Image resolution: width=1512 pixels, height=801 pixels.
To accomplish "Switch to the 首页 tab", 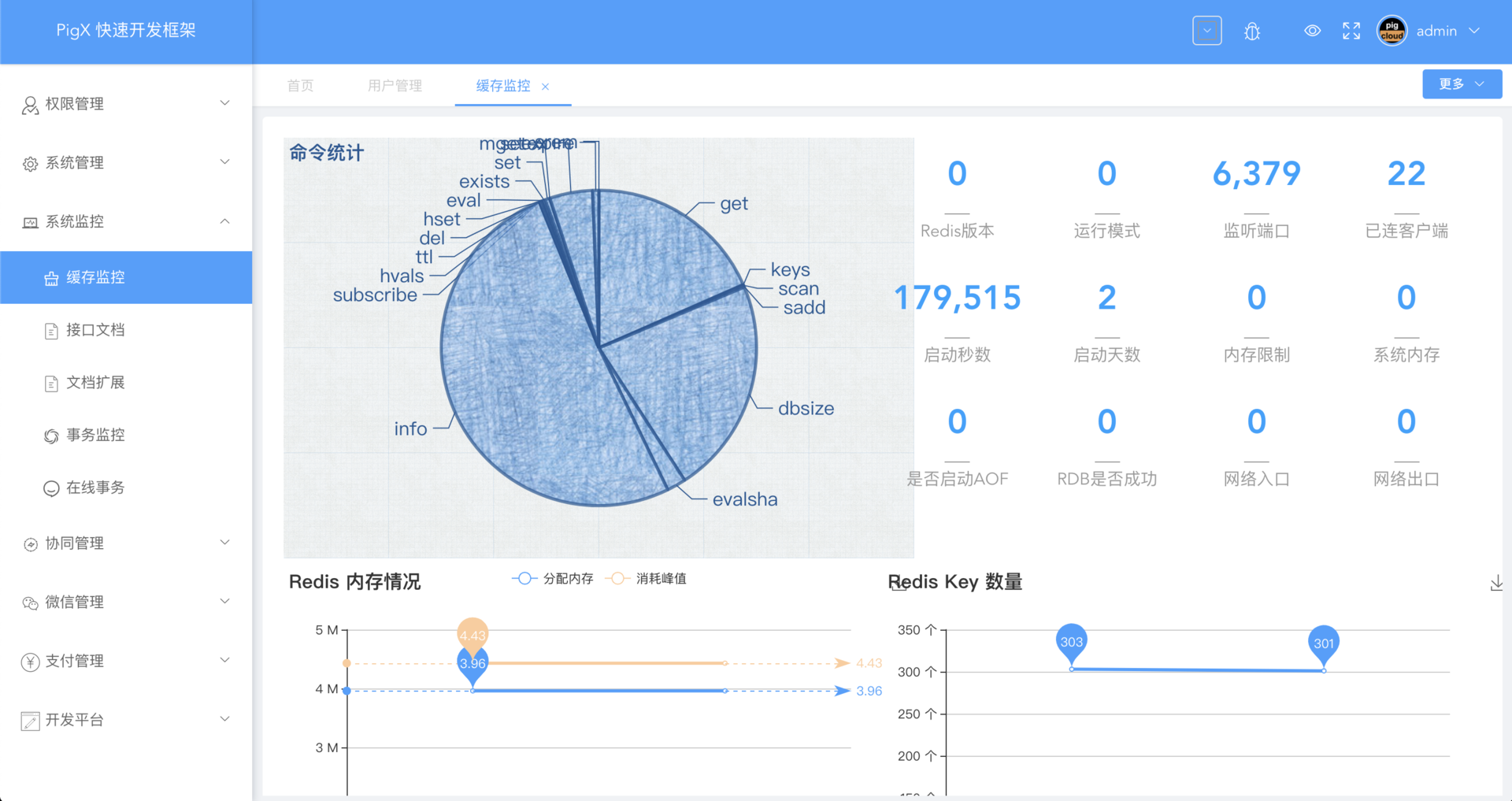I will (300, 86).
